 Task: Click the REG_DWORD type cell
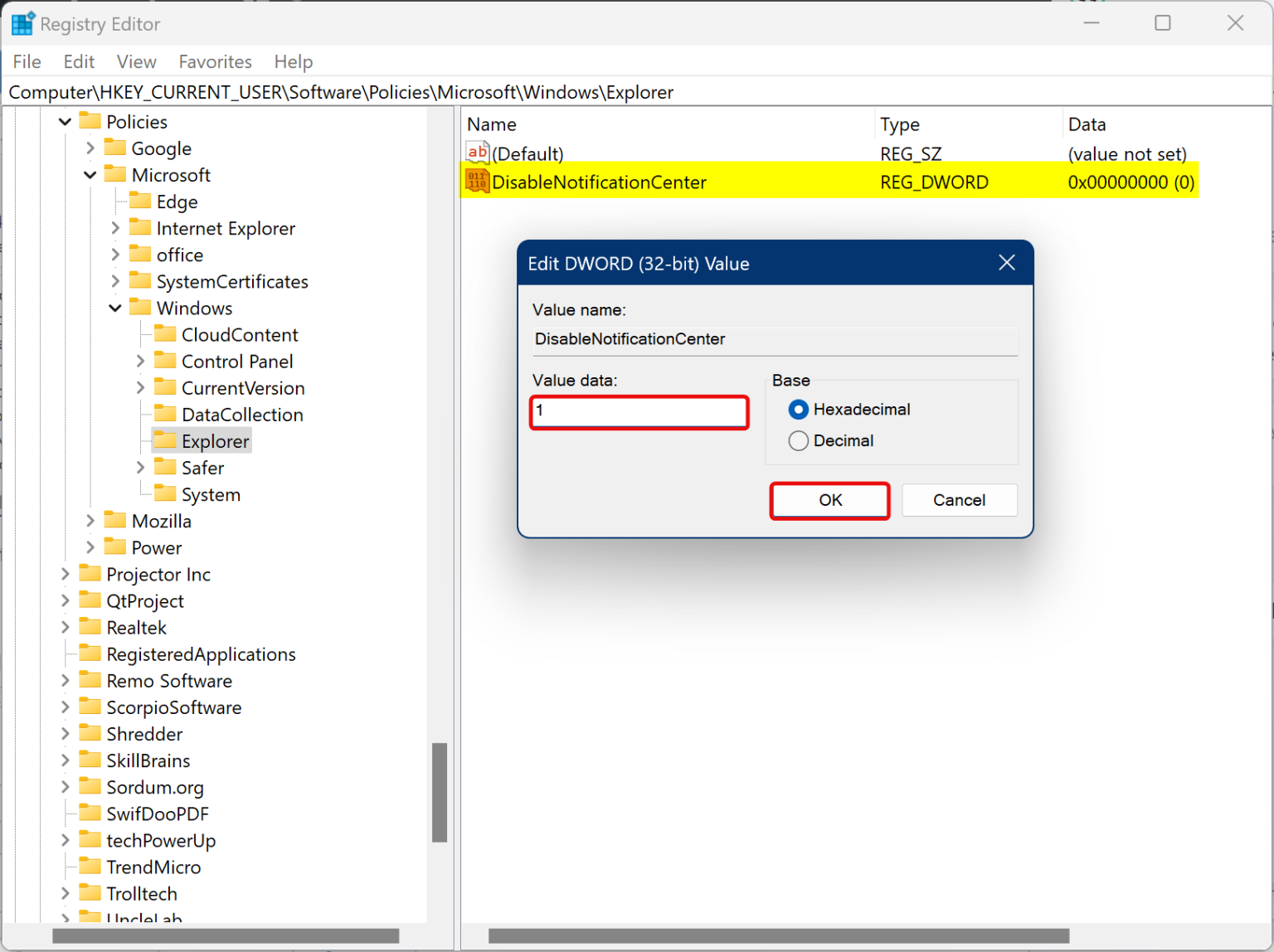tap(934, 182)
